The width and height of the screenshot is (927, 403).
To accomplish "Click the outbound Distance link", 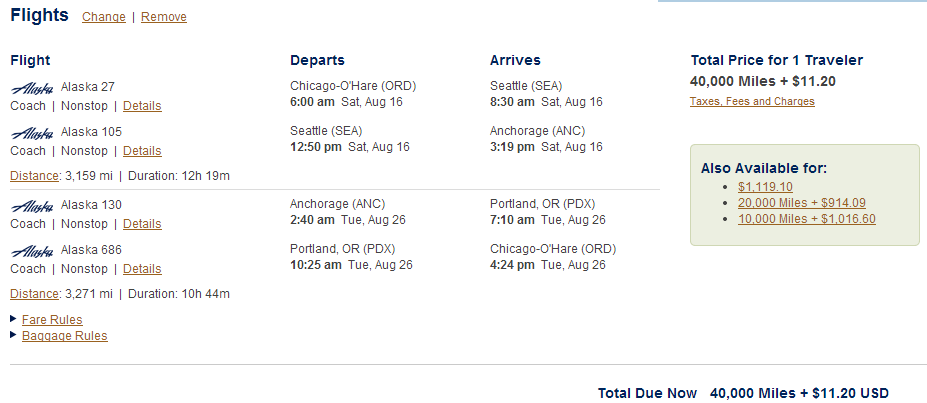I will [33, 176].
